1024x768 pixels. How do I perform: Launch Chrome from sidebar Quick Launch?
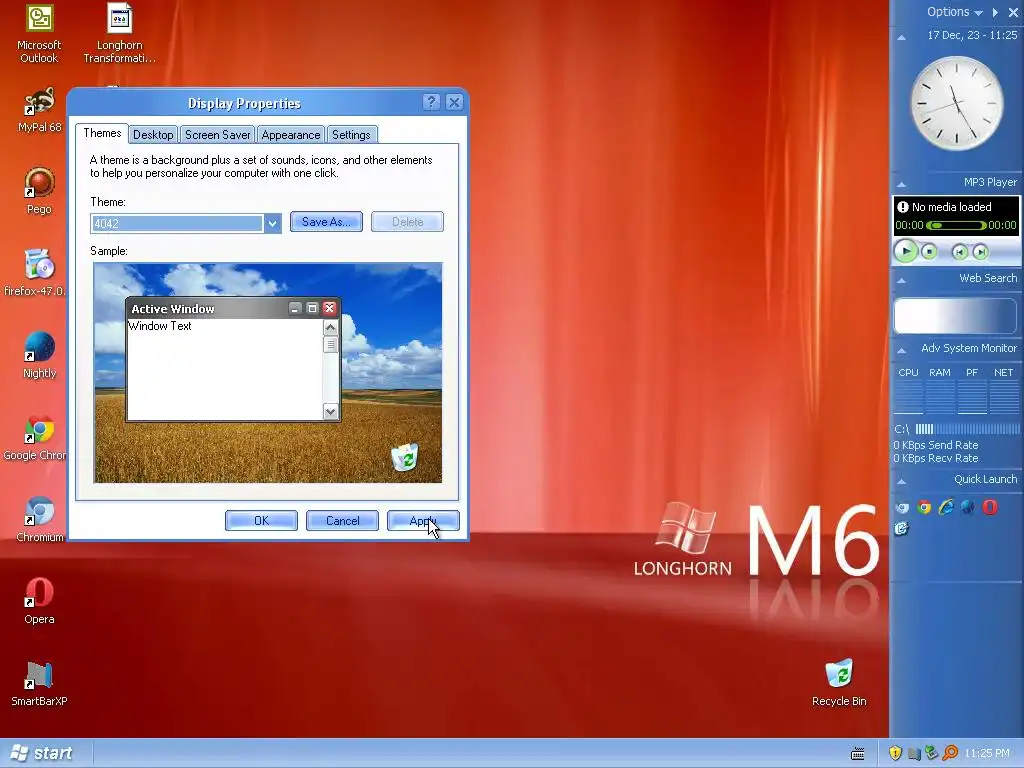[x=924, y=507]
